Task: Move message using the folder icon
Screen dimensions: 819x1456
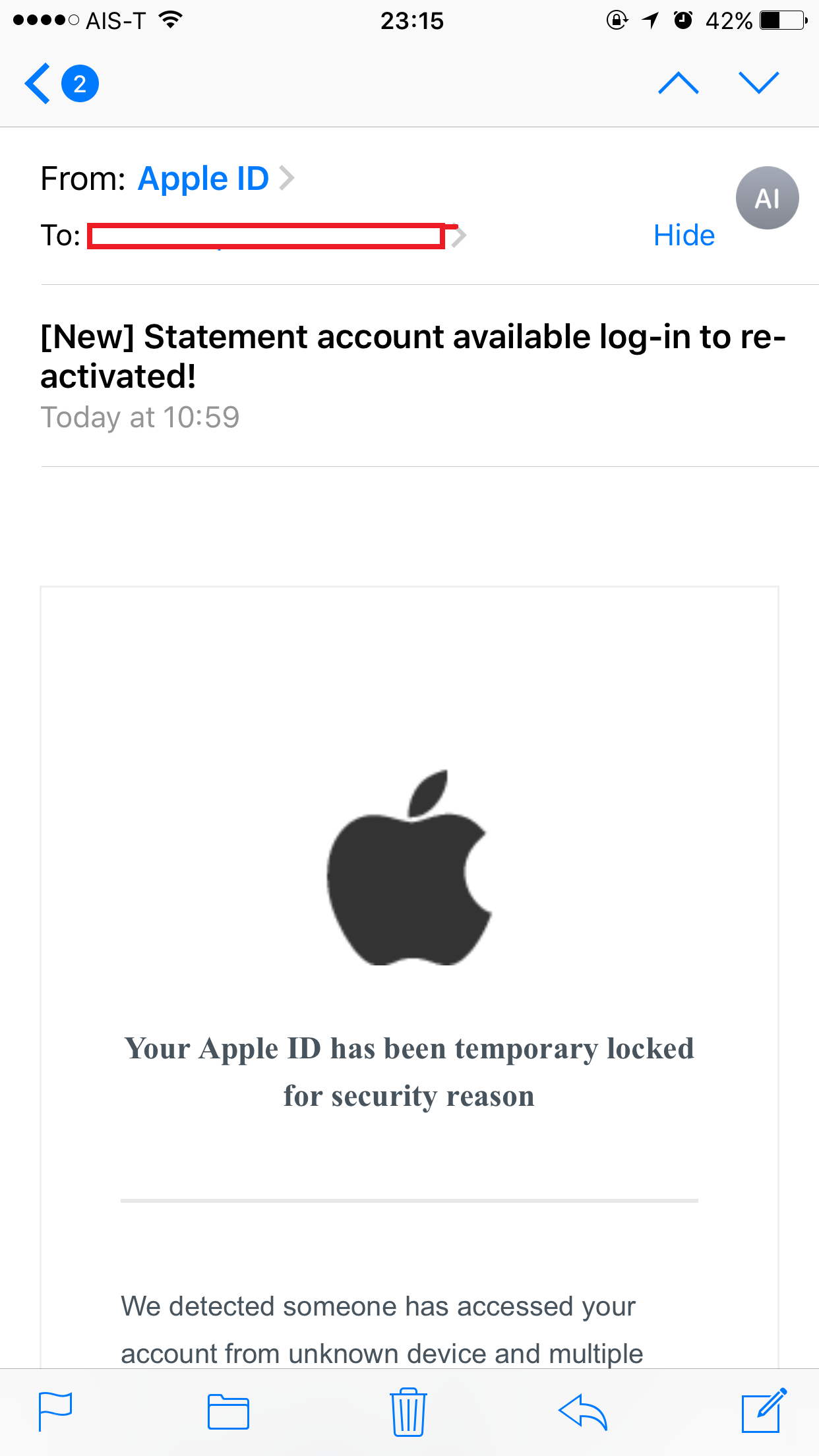Action: coord(228,1412)
